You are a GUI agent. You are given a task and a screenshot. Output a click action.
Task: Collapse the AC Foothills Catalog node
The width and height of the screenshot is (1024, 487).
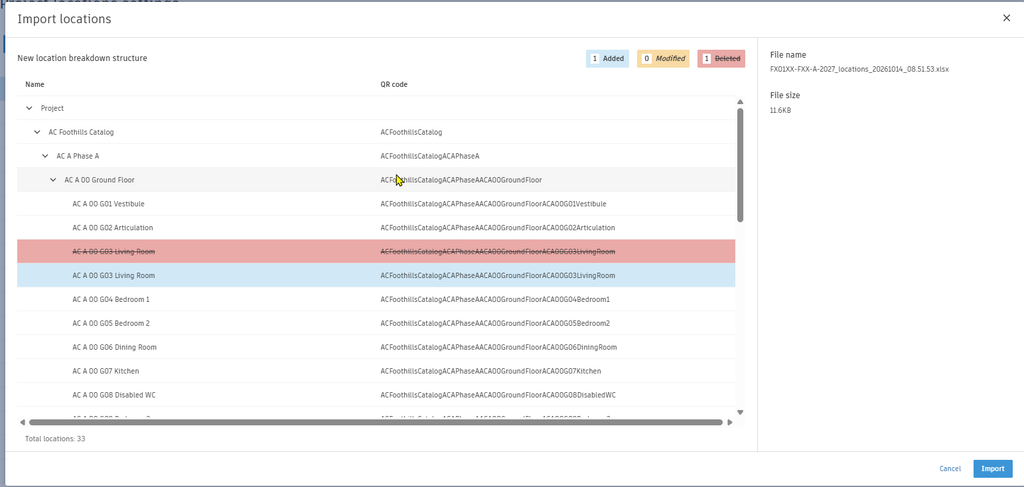pyautogui.click(x=37, y=132)
